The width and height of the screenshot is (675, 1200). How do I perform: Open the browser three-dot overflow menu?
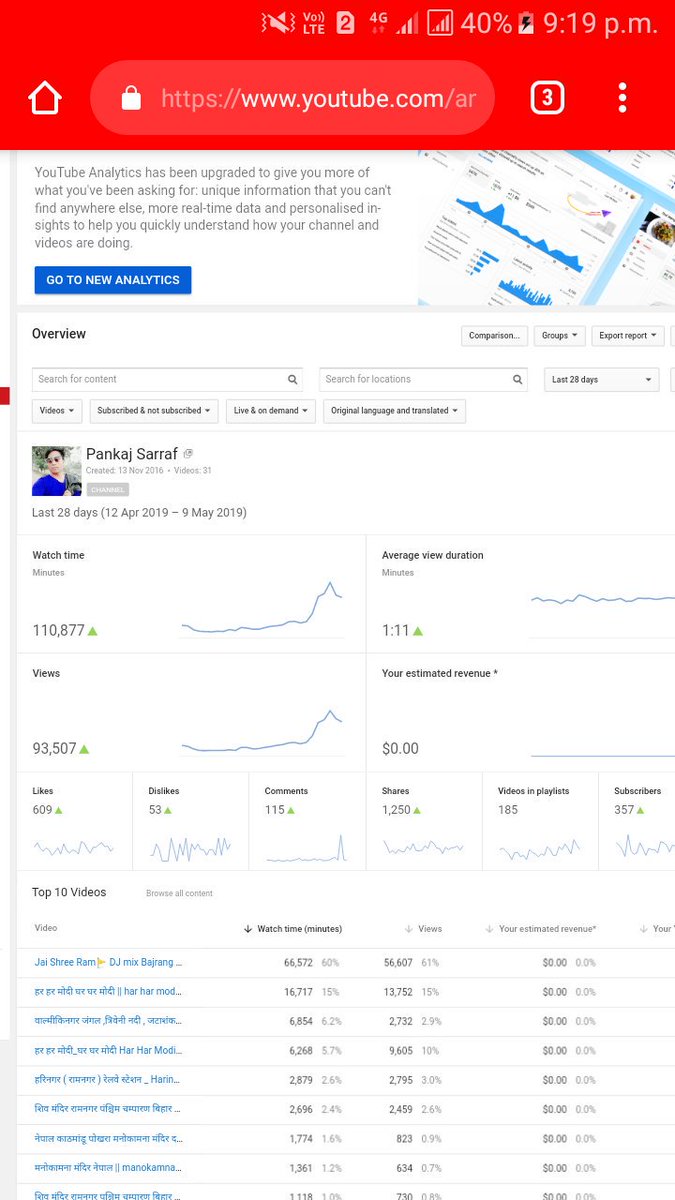[x=622, y=98]
